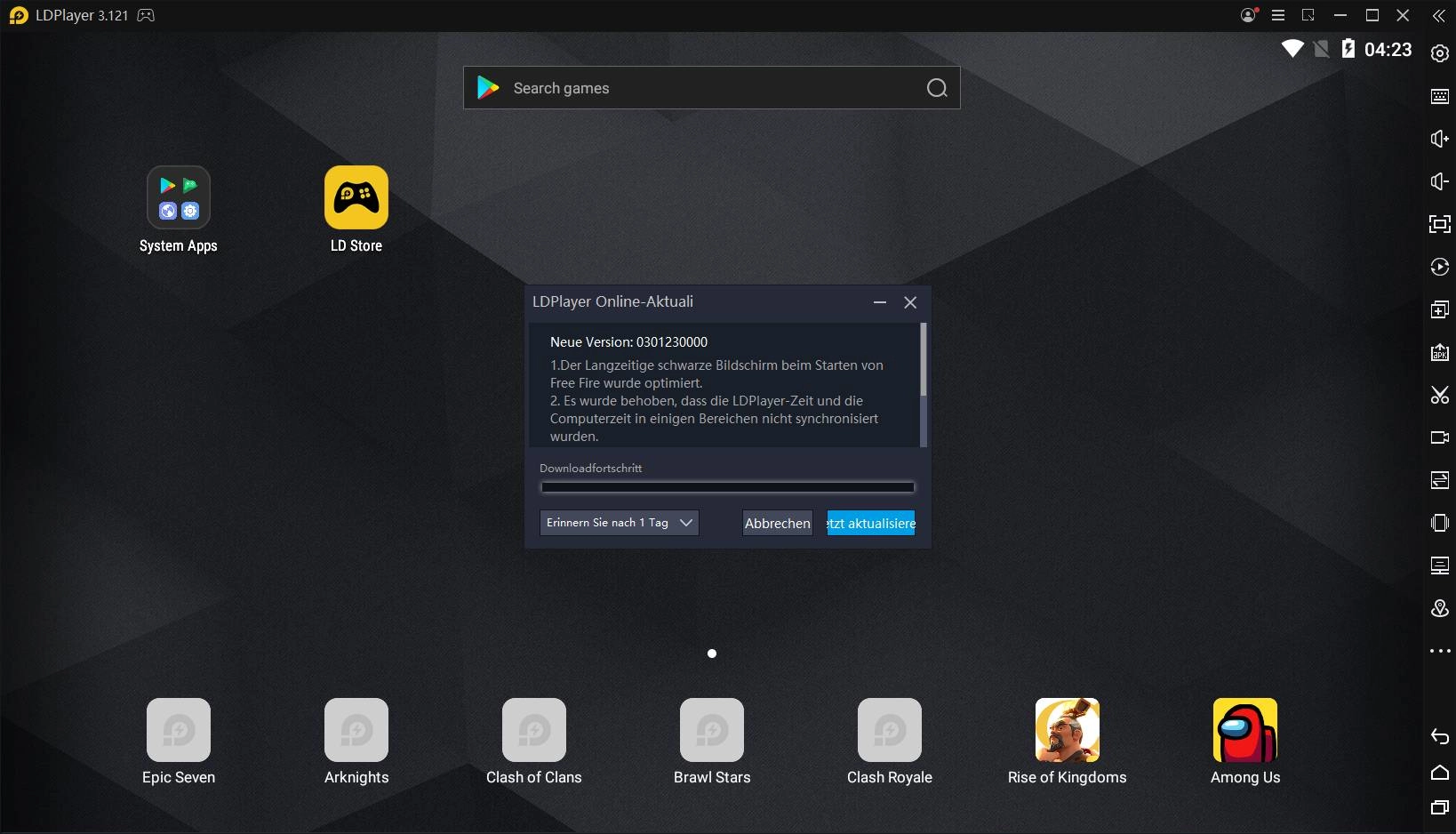Focus the Search games input field
Screen dimensions: 1456x834
point(711,88)
